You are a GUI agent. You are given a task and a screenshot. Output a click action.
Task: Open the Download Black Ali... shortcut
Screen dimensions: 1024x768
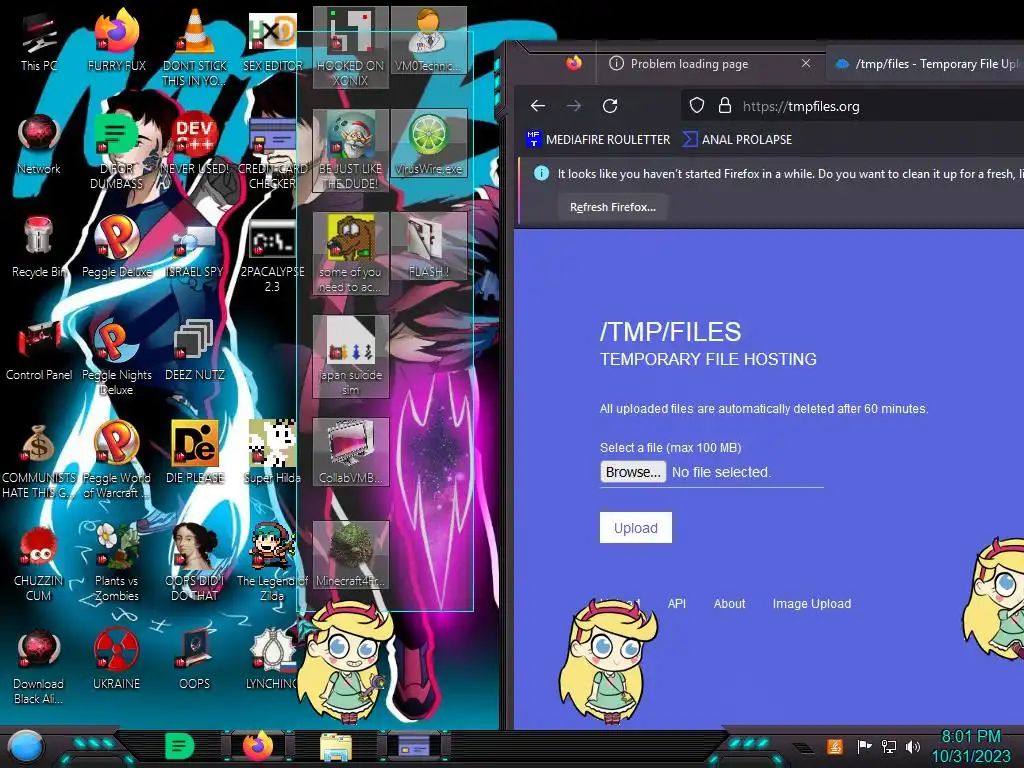click(x=39, y=666)
